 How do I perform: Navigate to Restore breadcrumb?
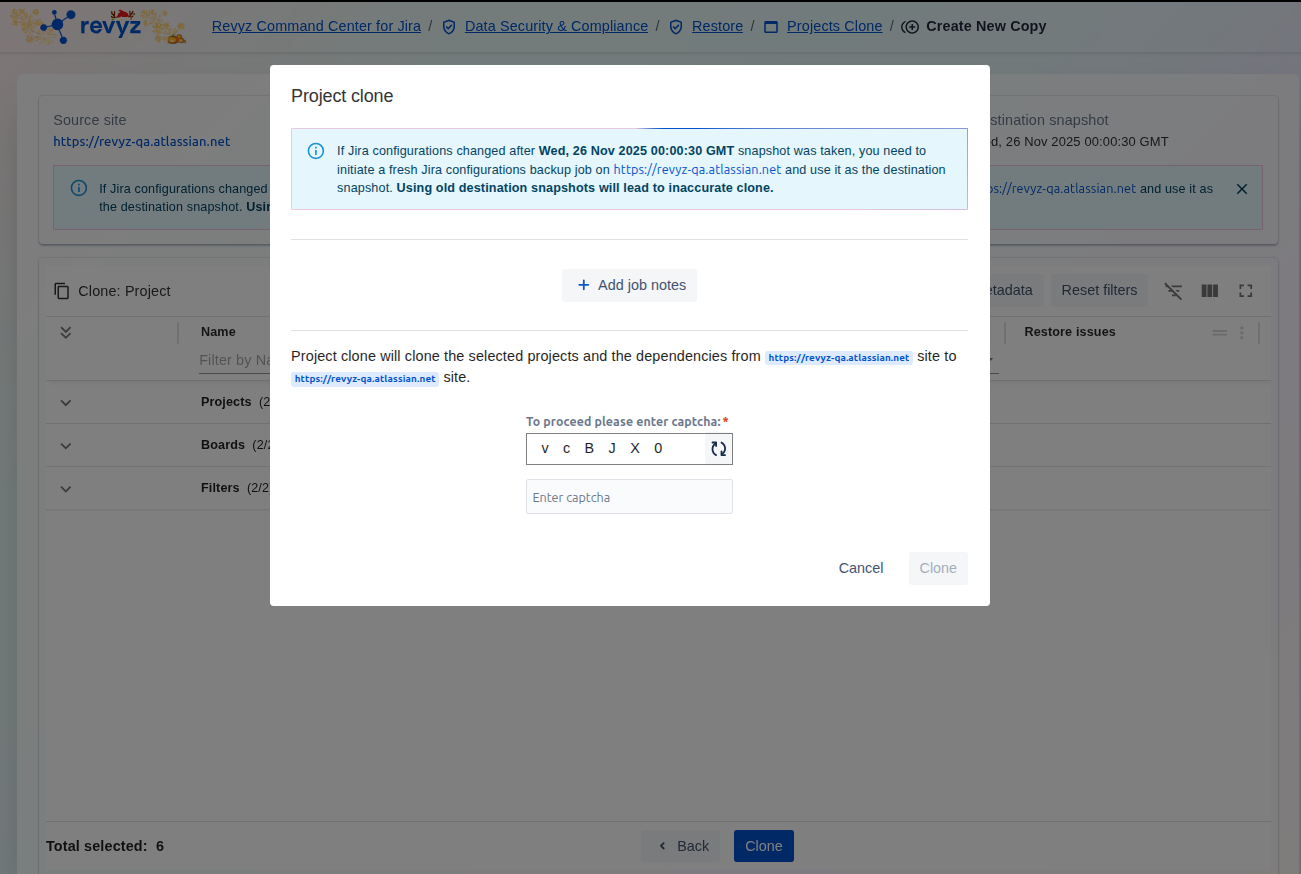[717, 26]
